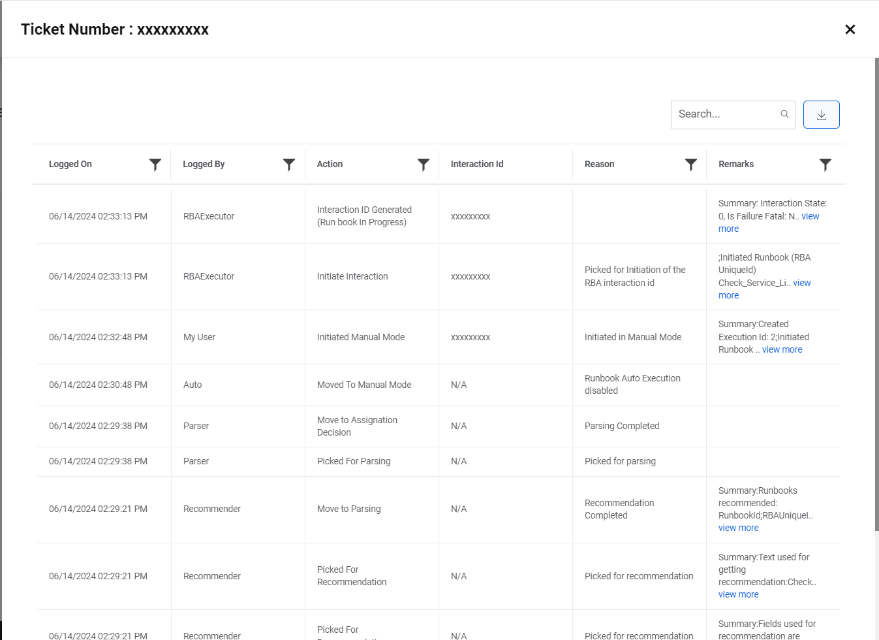879x640 pixels.
Task: Open the Remarks column filter
Action: [825, 164]
